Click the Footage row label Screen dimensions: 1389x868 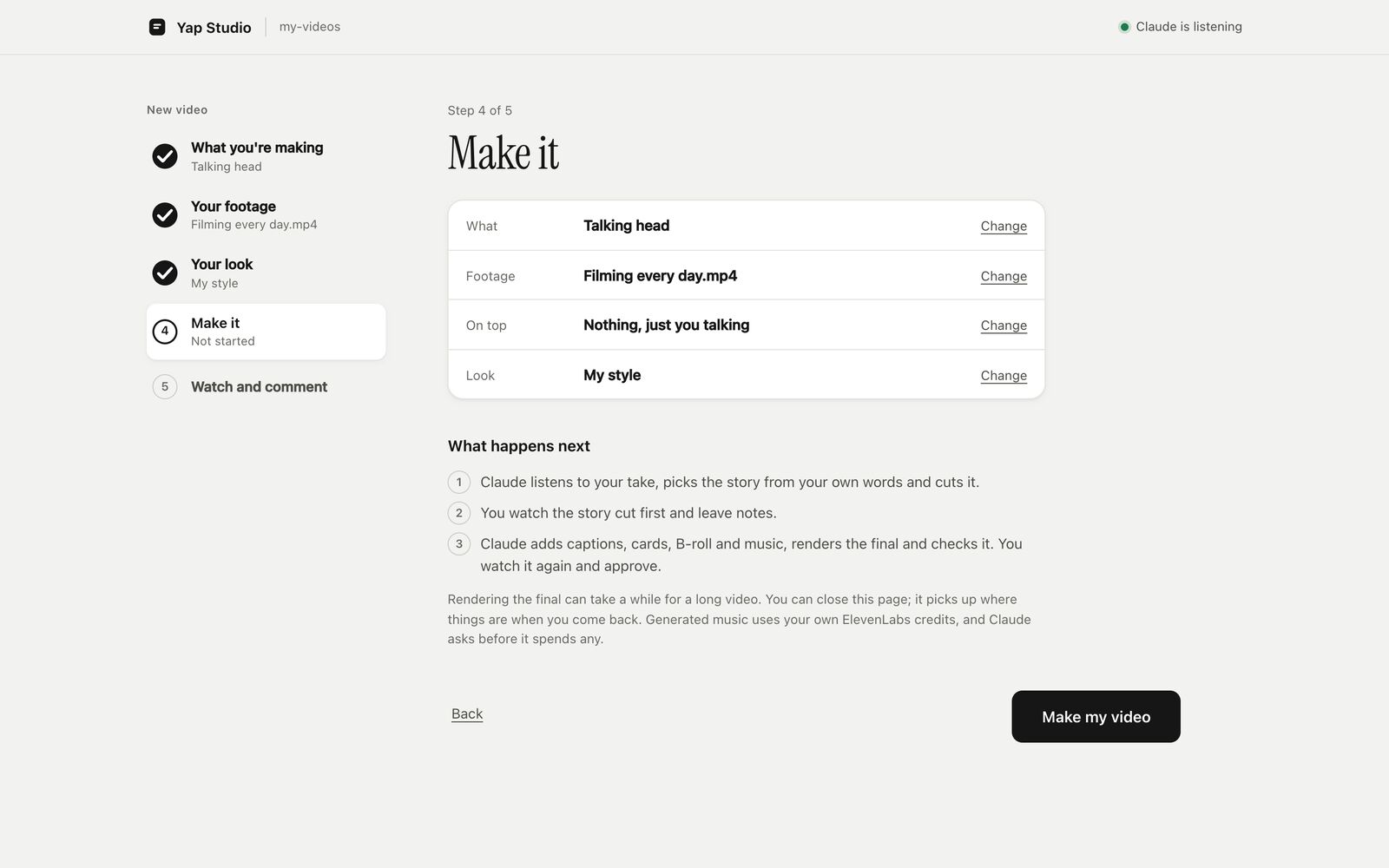(490, 276)
